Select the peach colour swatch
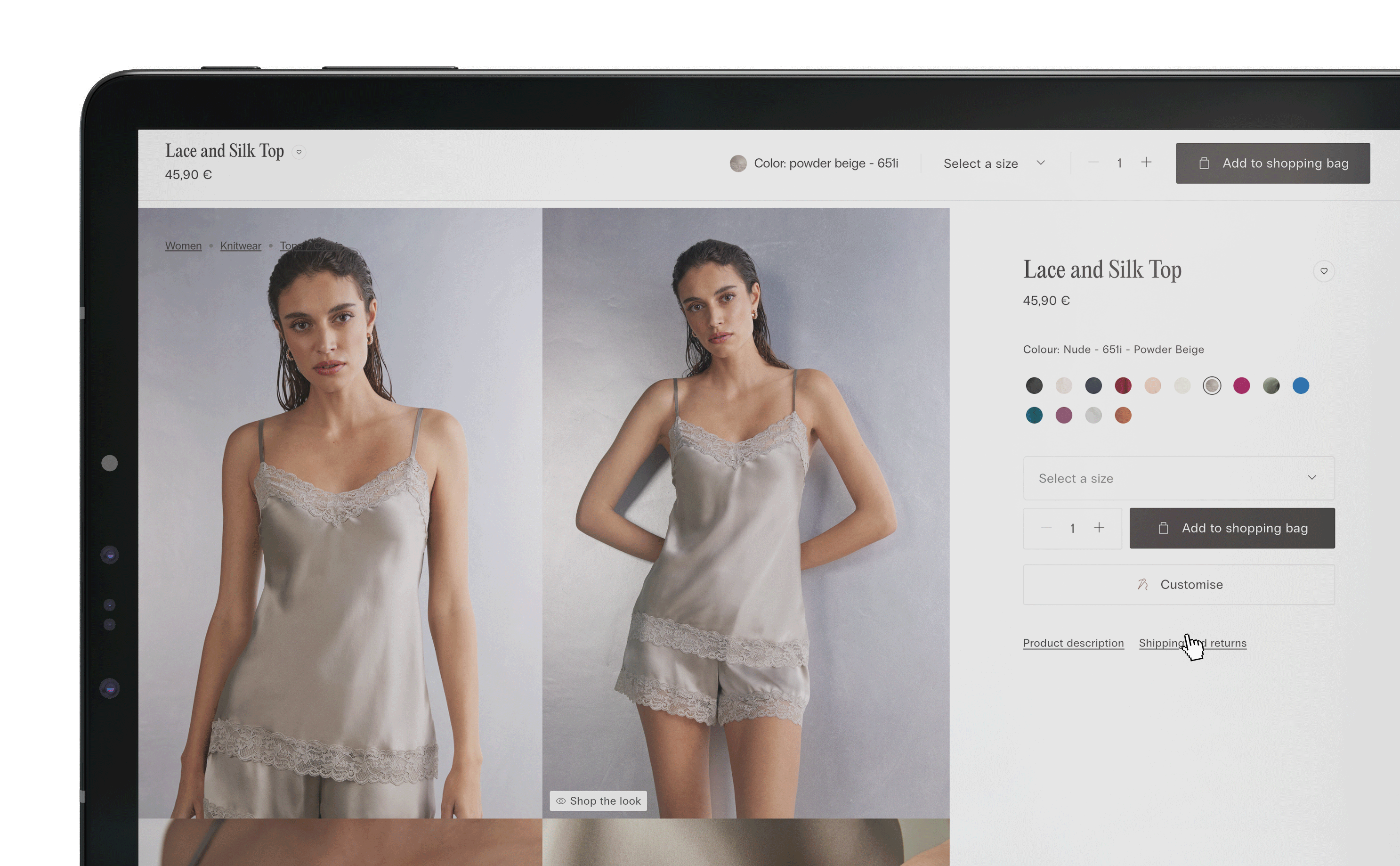The width and height of the screenshot is (1400, 866). click(1152, 385)
